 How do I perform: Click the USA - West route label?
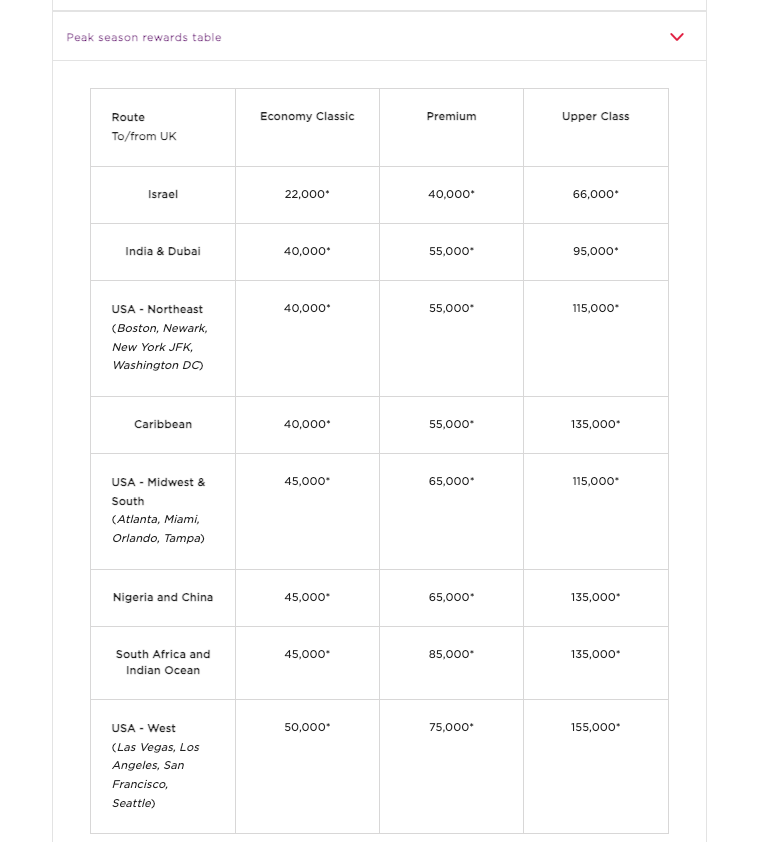pyautogui.click(x=144, y=728)
